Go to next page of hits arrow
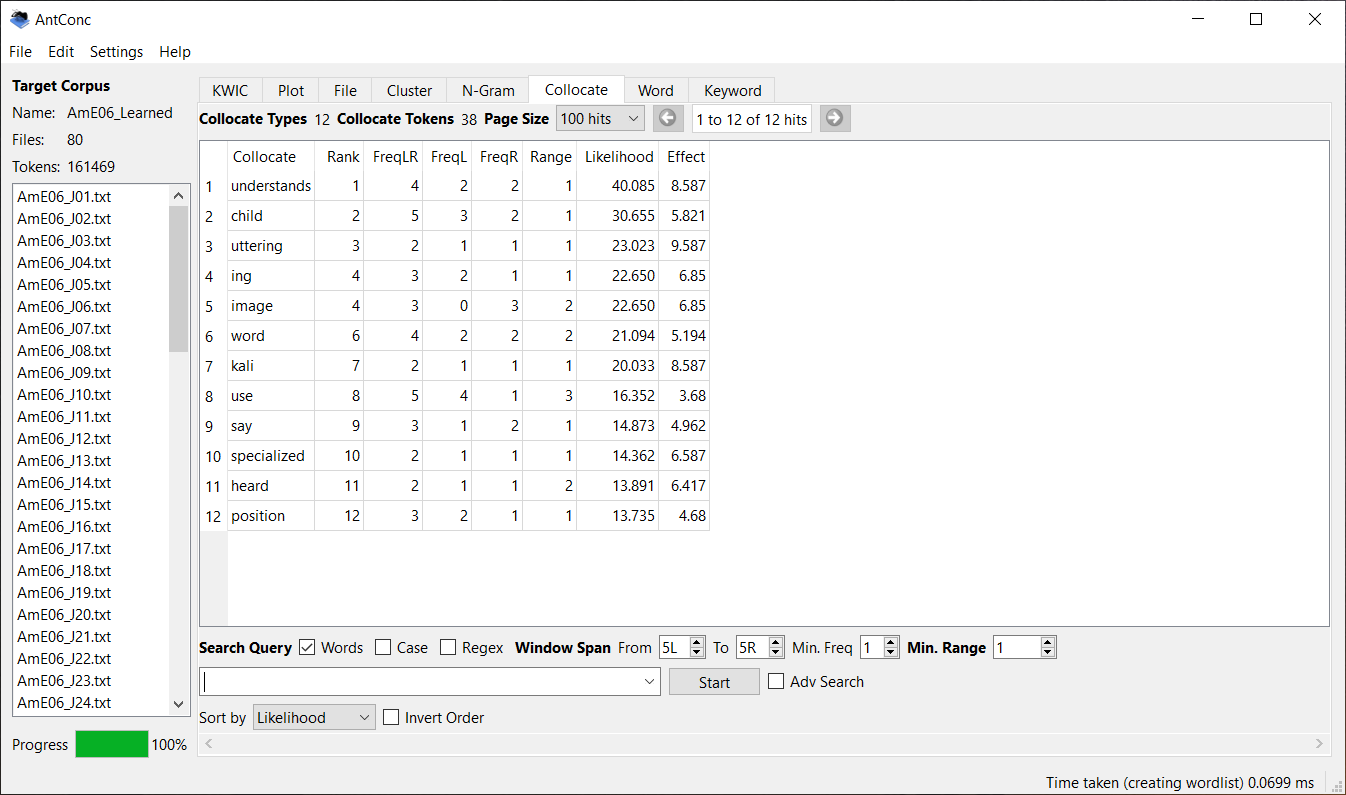The image size is (1346, 795). coord(835,119)
